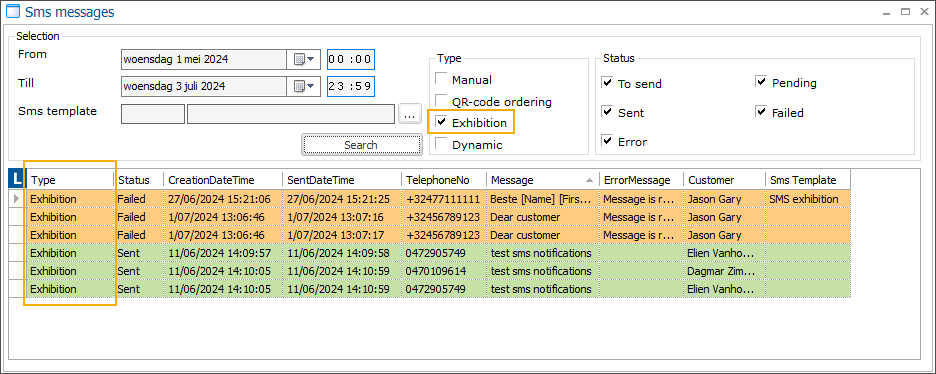Viewport: 936px width, 374px height.
Task: Click the Till date field woensdag 3 juli 2024
Action: (x=204, y=86)
